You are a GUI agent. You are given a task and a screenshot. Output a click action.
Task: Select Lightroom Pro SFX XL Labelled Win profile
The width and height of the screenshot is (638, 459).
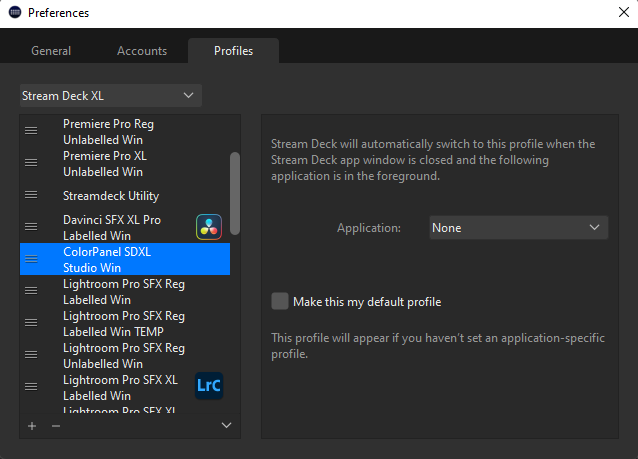(125, 387)
